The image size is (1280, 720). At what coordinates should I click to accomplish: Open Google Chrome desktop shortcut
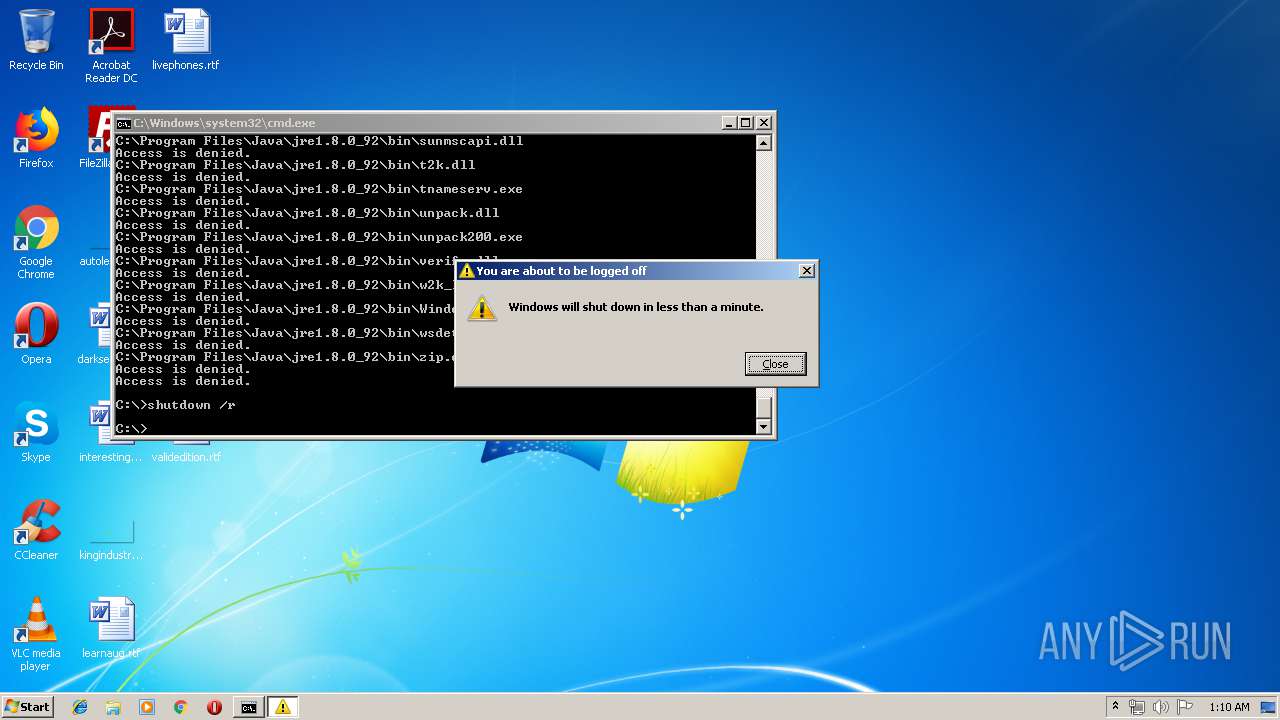36,242
